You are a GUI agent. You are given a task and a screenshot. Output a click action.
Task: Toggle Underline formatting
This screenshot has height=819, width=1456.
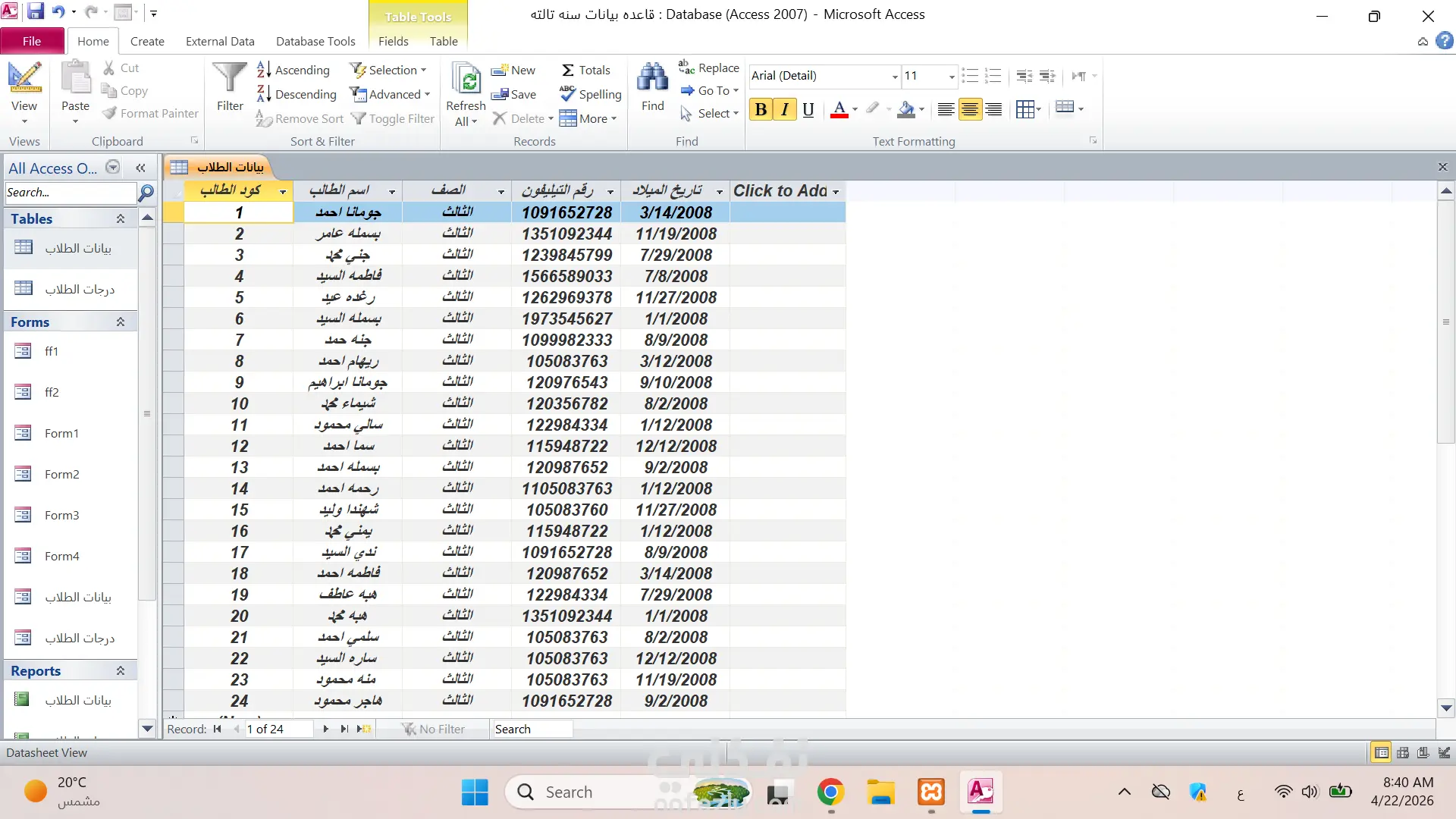tap(808, 109)
